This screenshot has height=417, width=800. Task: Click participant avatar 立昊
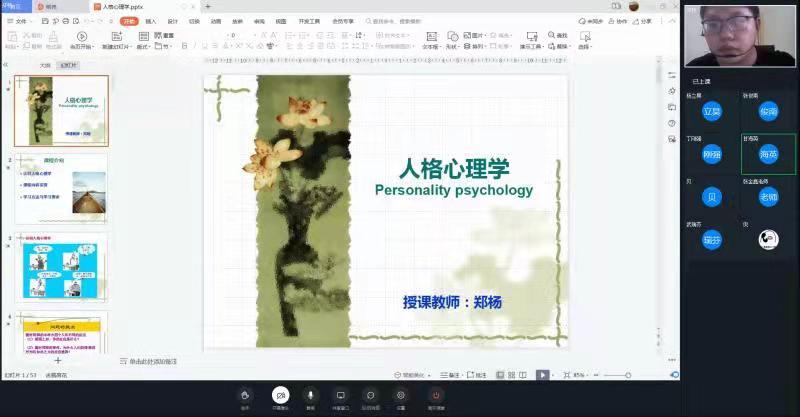[711, 111]
